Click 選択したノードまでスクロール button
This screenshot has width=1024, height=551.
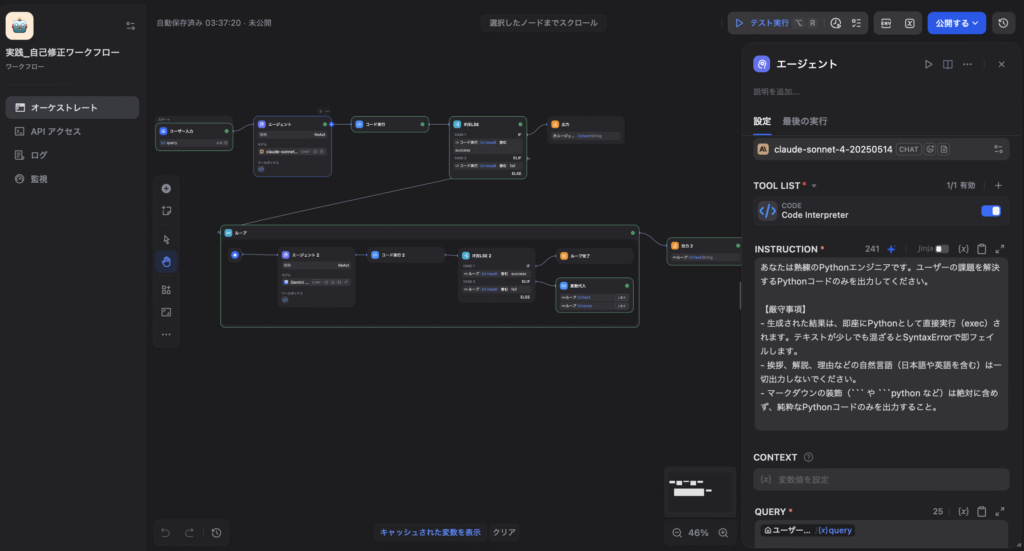tap(543, 23)
